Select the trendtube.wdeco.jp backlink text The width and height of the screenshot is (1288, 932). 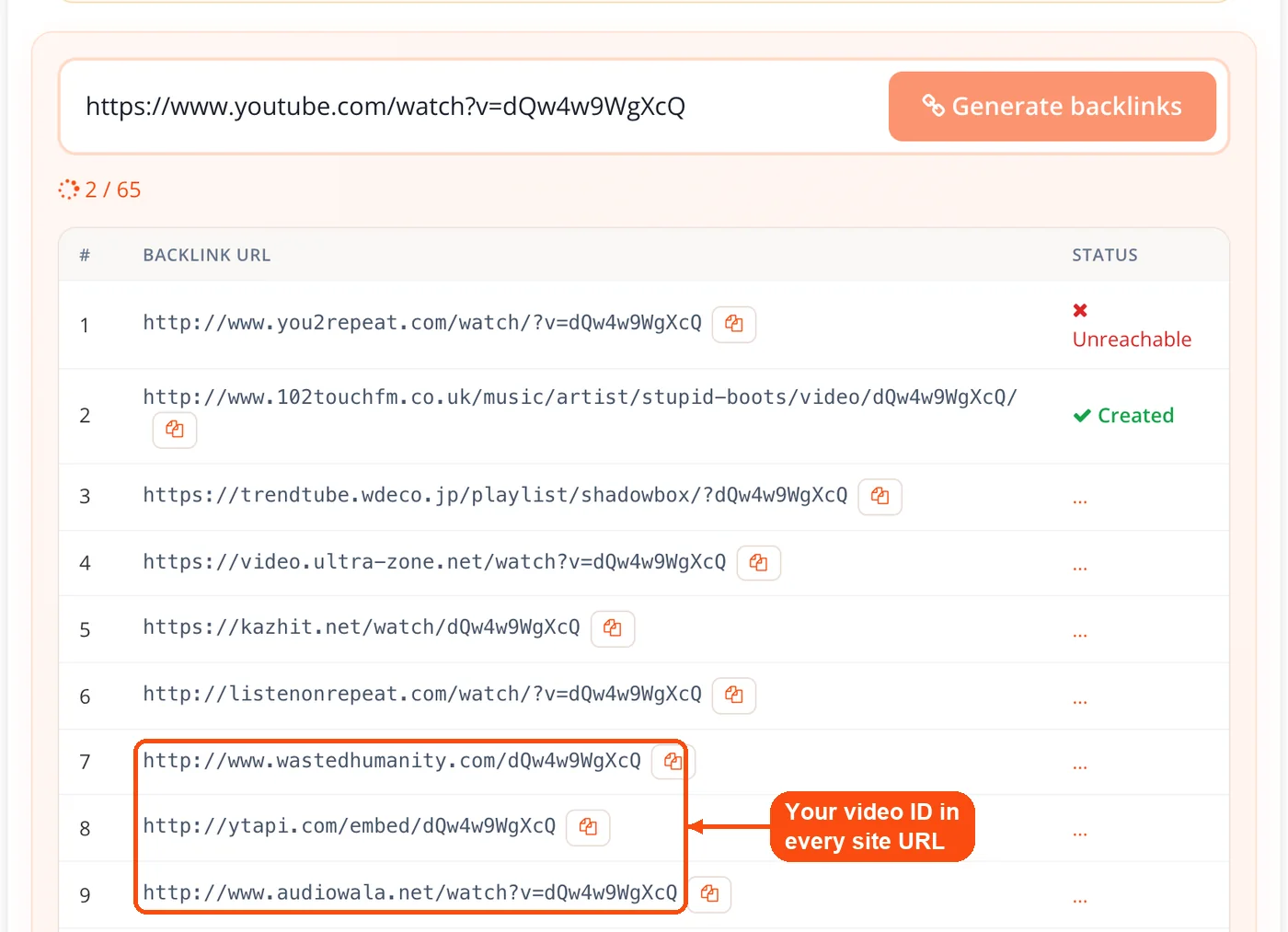tap(495, 495)
